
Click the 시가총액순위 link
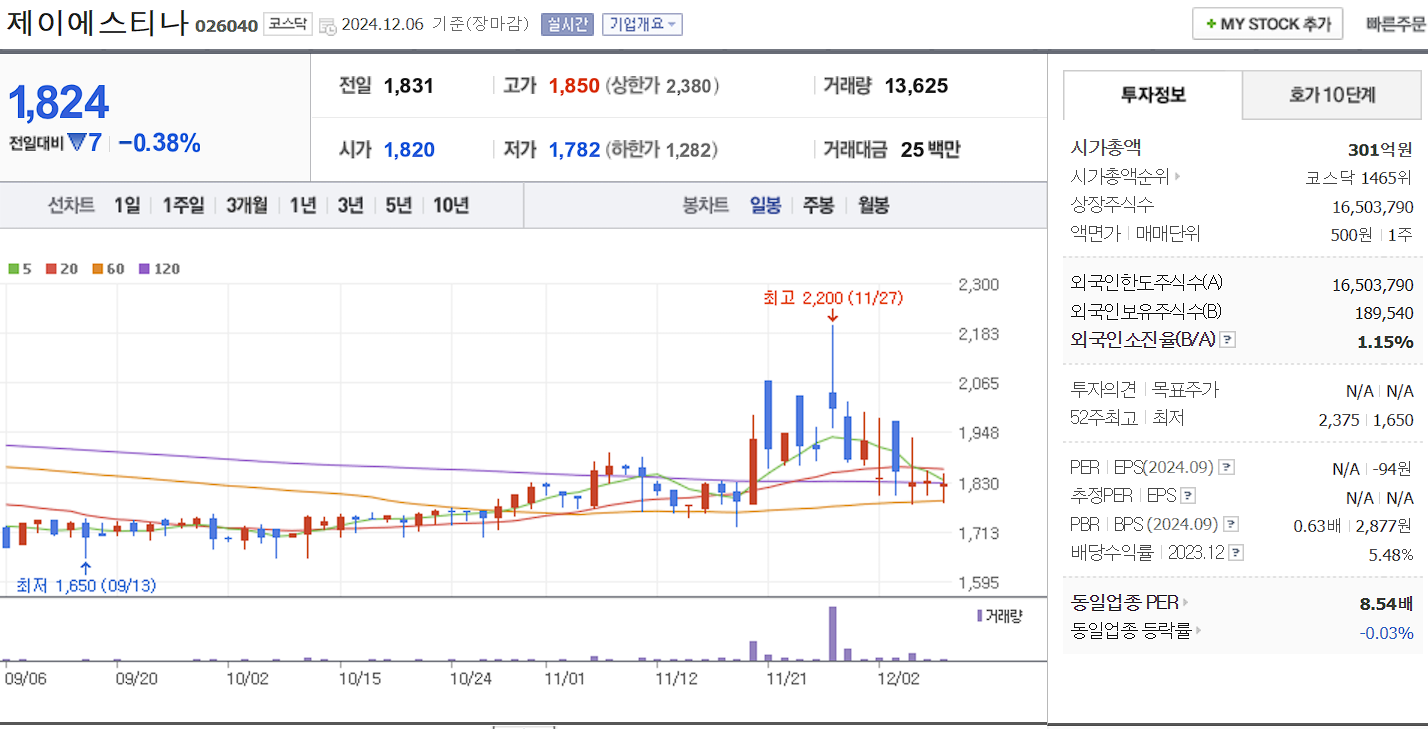(x=1119, y=177)
